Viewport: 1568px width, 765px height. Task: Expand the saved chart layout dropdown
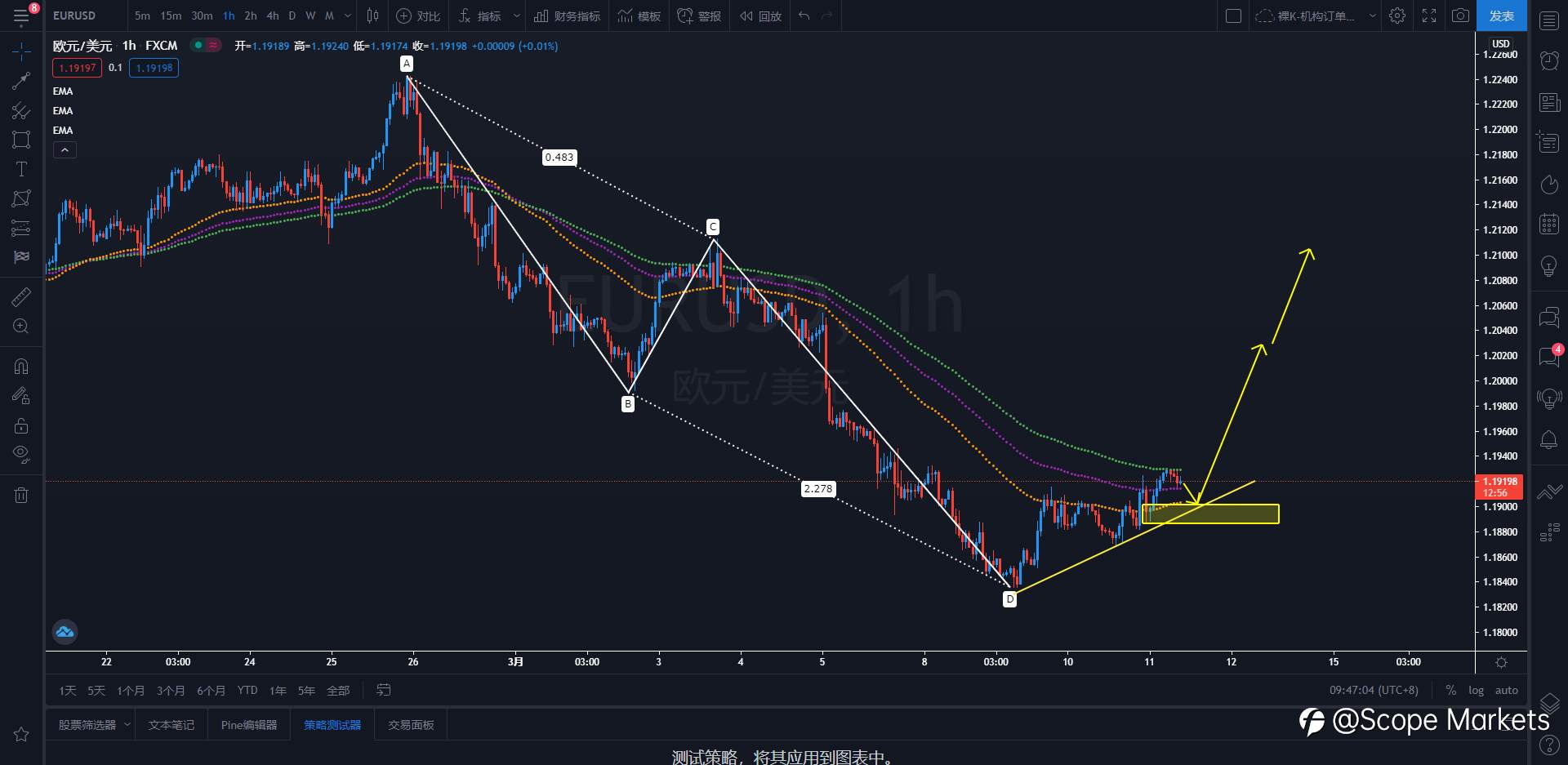click(x=1372, y=16)
